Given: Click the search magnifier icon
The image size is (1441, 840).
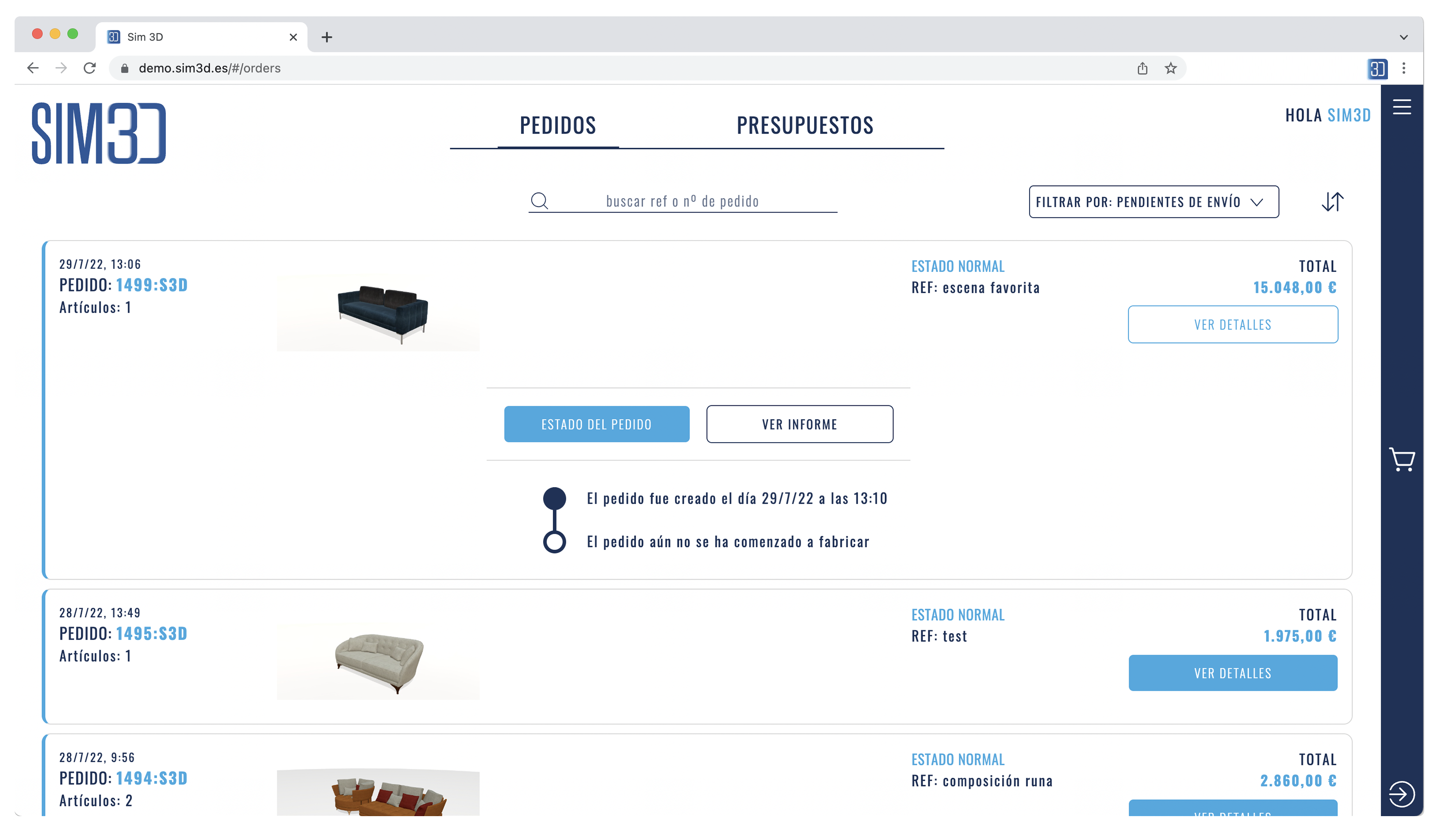Looking at the screenshot, I should [x=539, y=201].
